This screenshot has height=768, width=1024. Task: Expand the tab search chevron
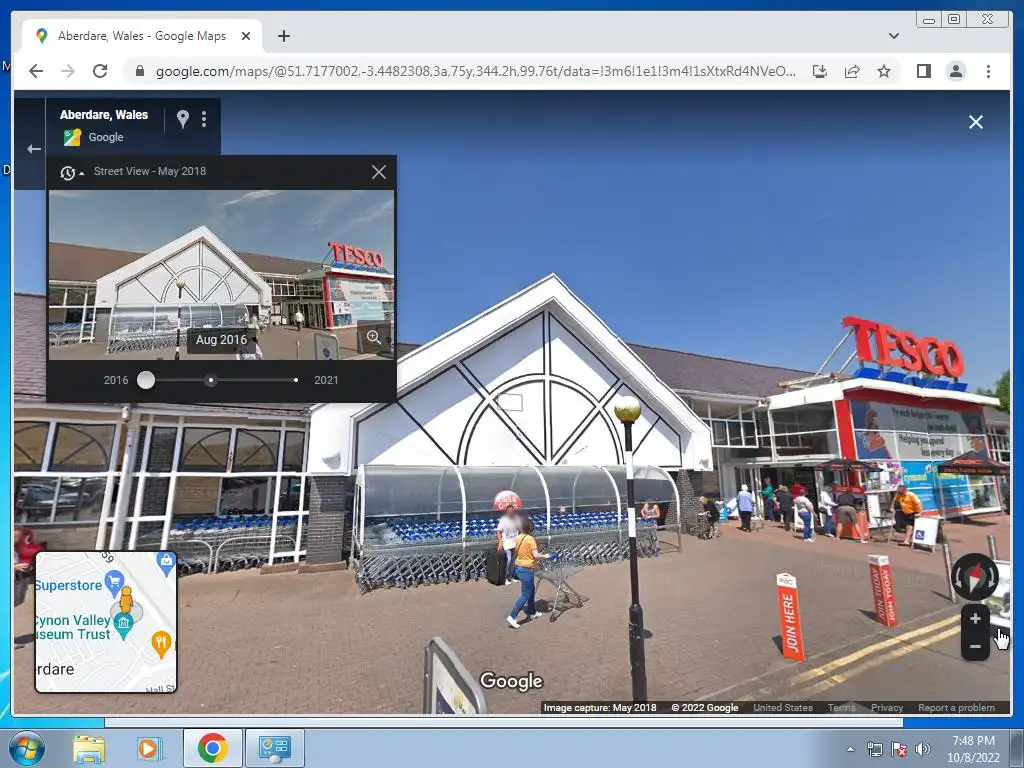pyautogui.click(x=893, y=36)
